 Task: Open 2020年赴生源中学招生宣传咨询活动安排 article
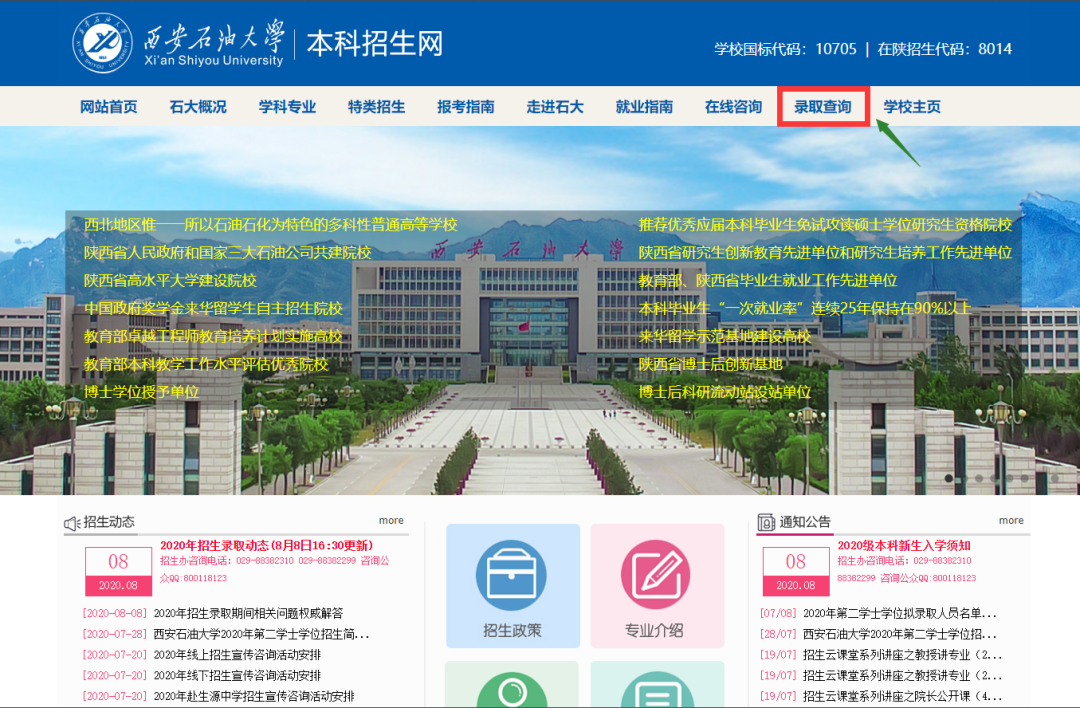click(x=253, y=696)
